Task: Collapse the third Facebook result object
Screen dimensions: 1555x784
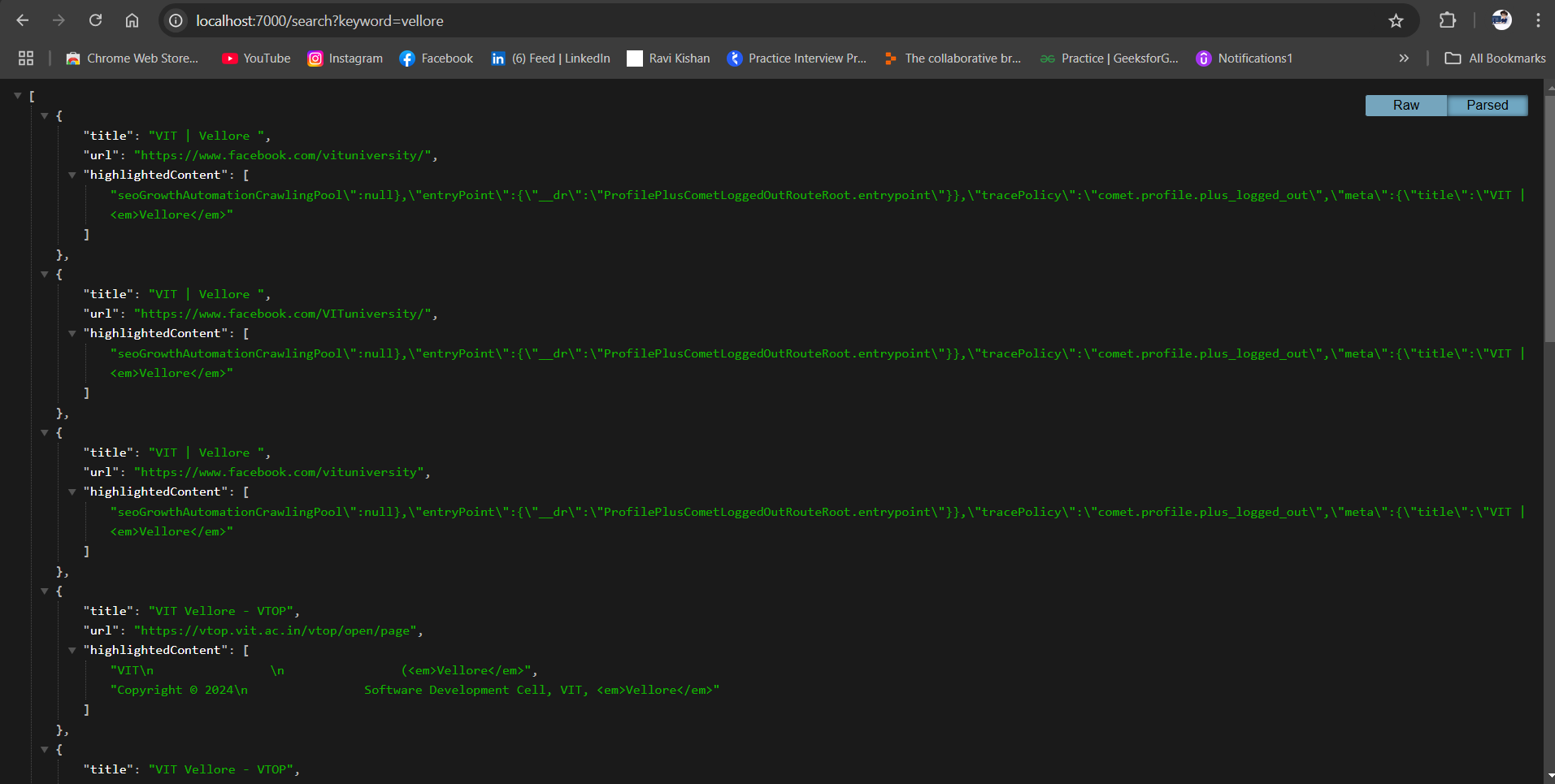Action: click(45, 433)
